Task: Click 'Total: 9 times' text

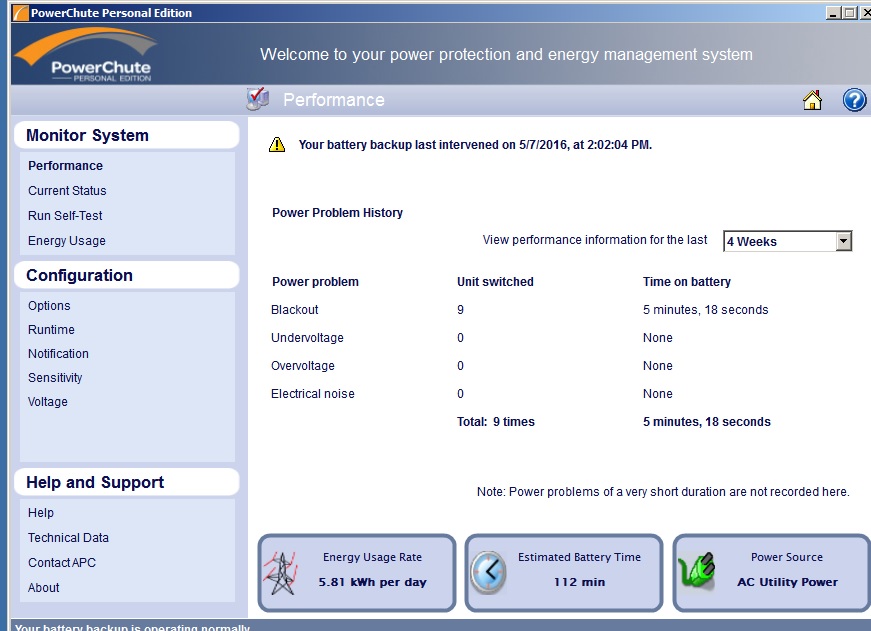Action: click(x=495, y=422)
